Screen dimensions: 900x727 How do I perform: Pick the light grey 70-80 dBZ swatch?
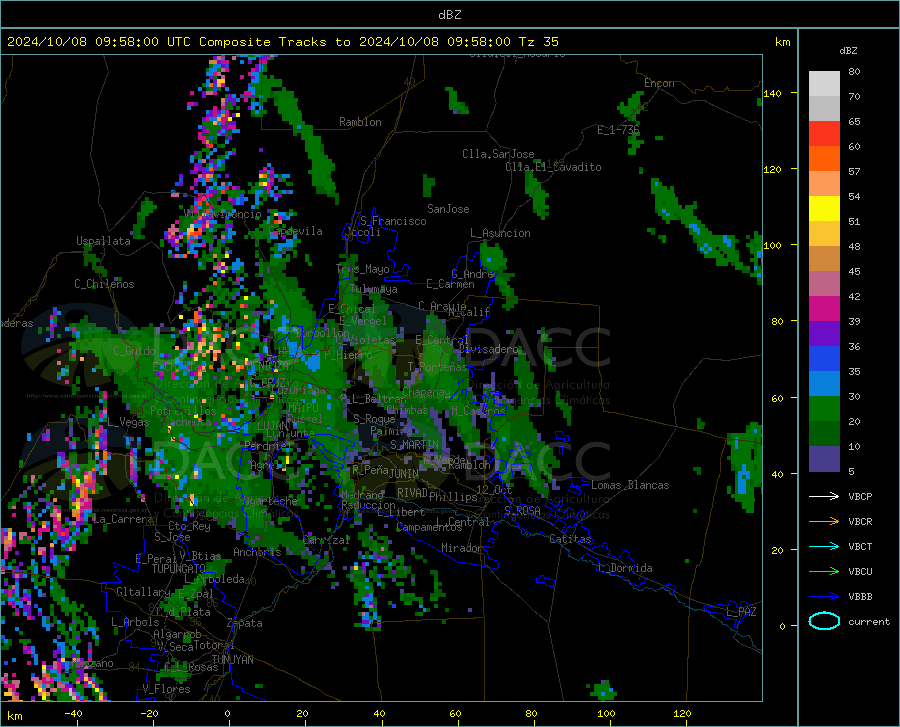click(x=824, y=83)
